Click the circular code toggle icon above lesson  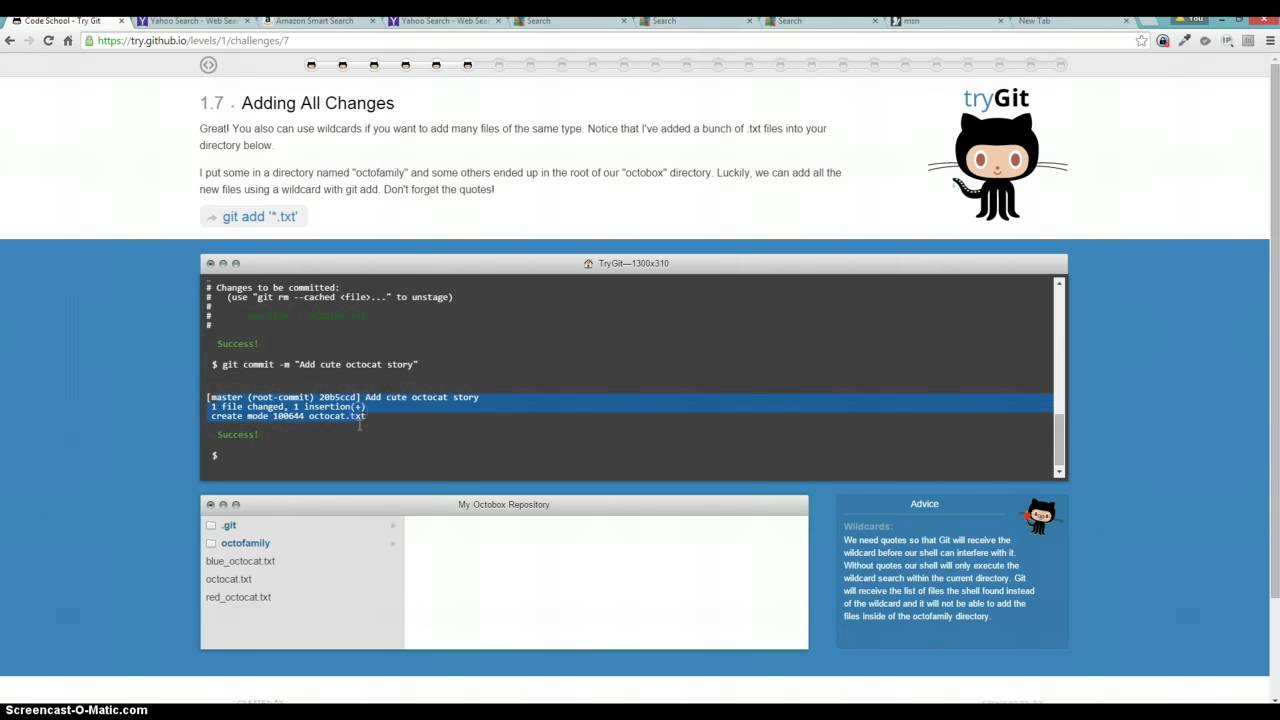click(x=208, y=65)
